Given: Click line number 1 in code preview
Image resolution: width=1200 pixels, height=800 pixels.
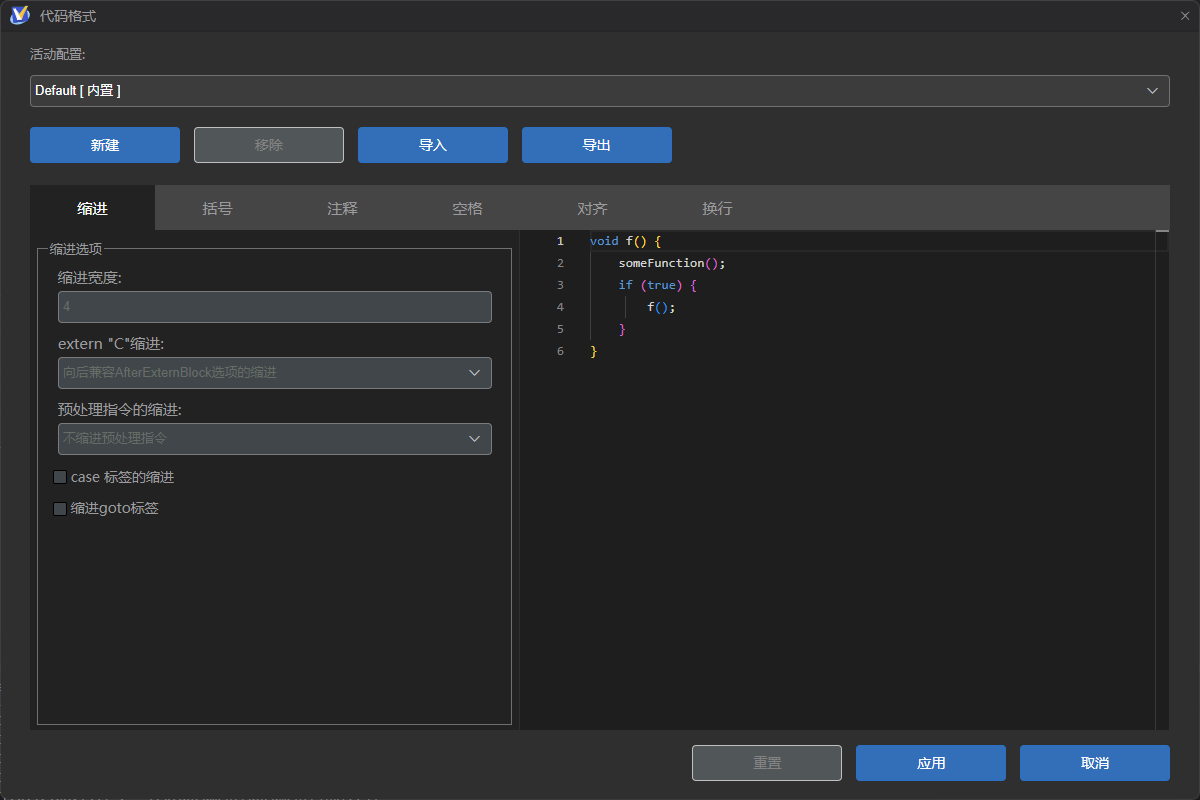Looking at the screenshot, I should pos(560,241).
